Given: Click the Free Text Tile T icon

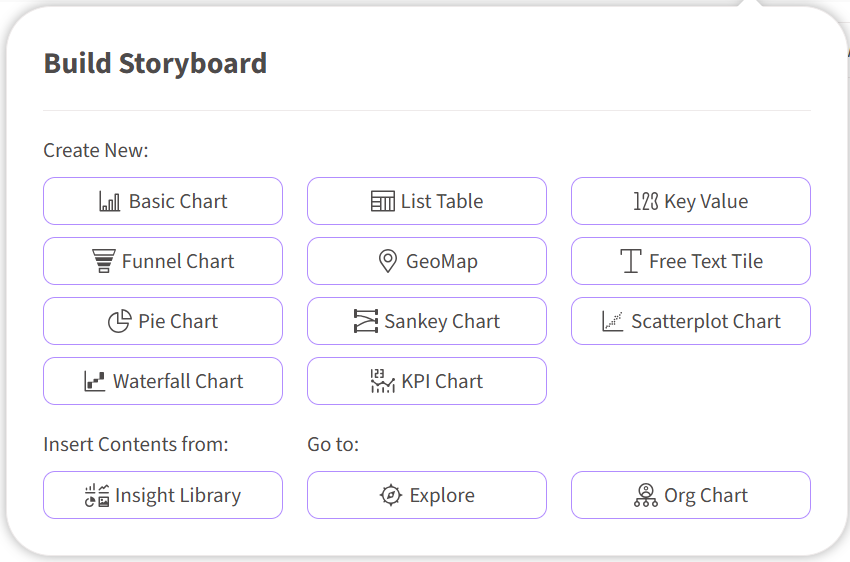Looking at the screenshot, I should [x=630, y=261].
